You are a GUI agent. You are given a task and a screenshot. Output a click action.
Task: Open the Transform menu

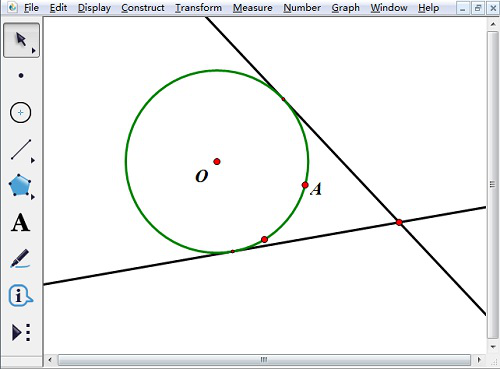[198, 8]
